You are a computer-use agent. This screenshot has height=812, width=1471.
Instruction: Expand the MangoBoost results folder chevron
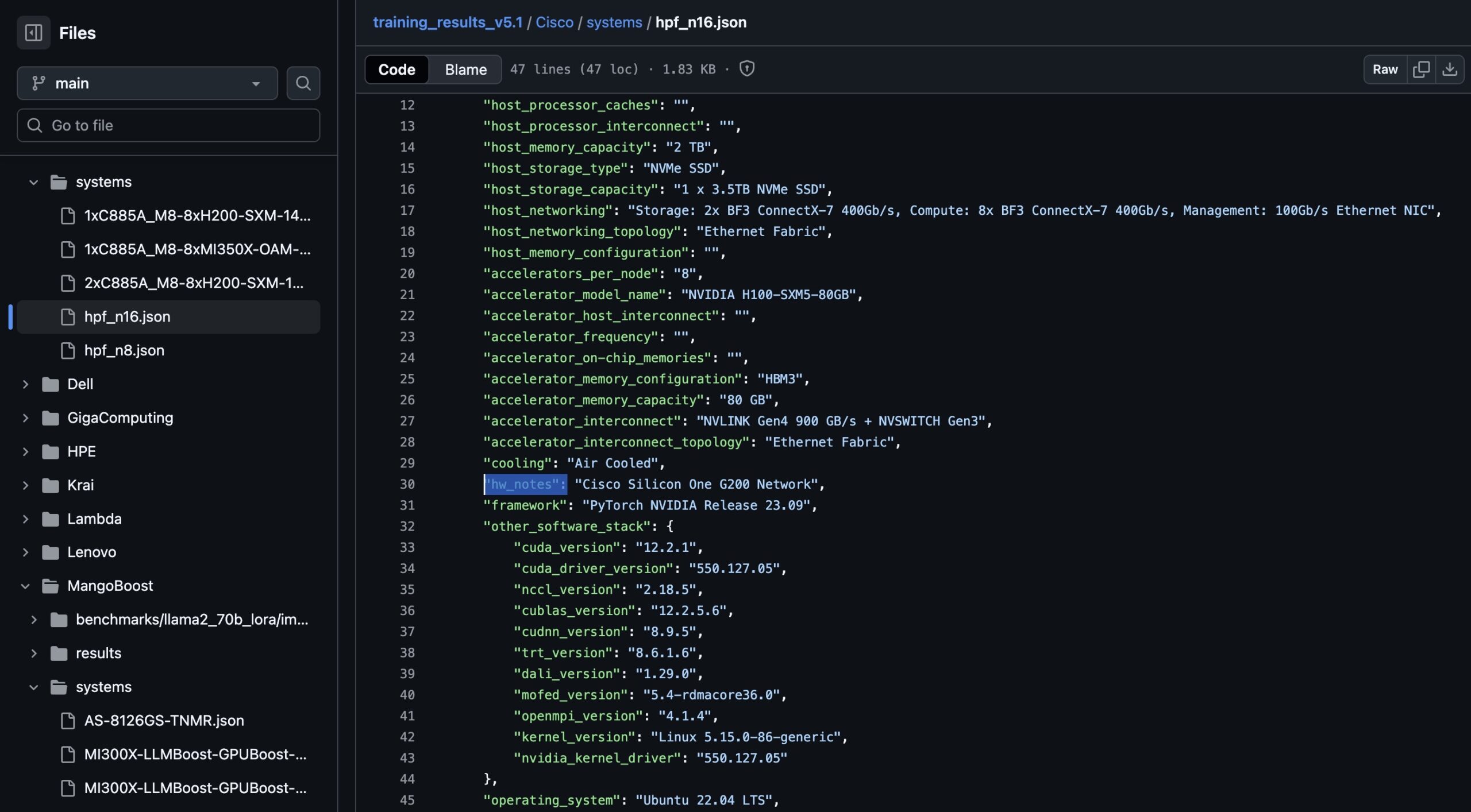33,653
